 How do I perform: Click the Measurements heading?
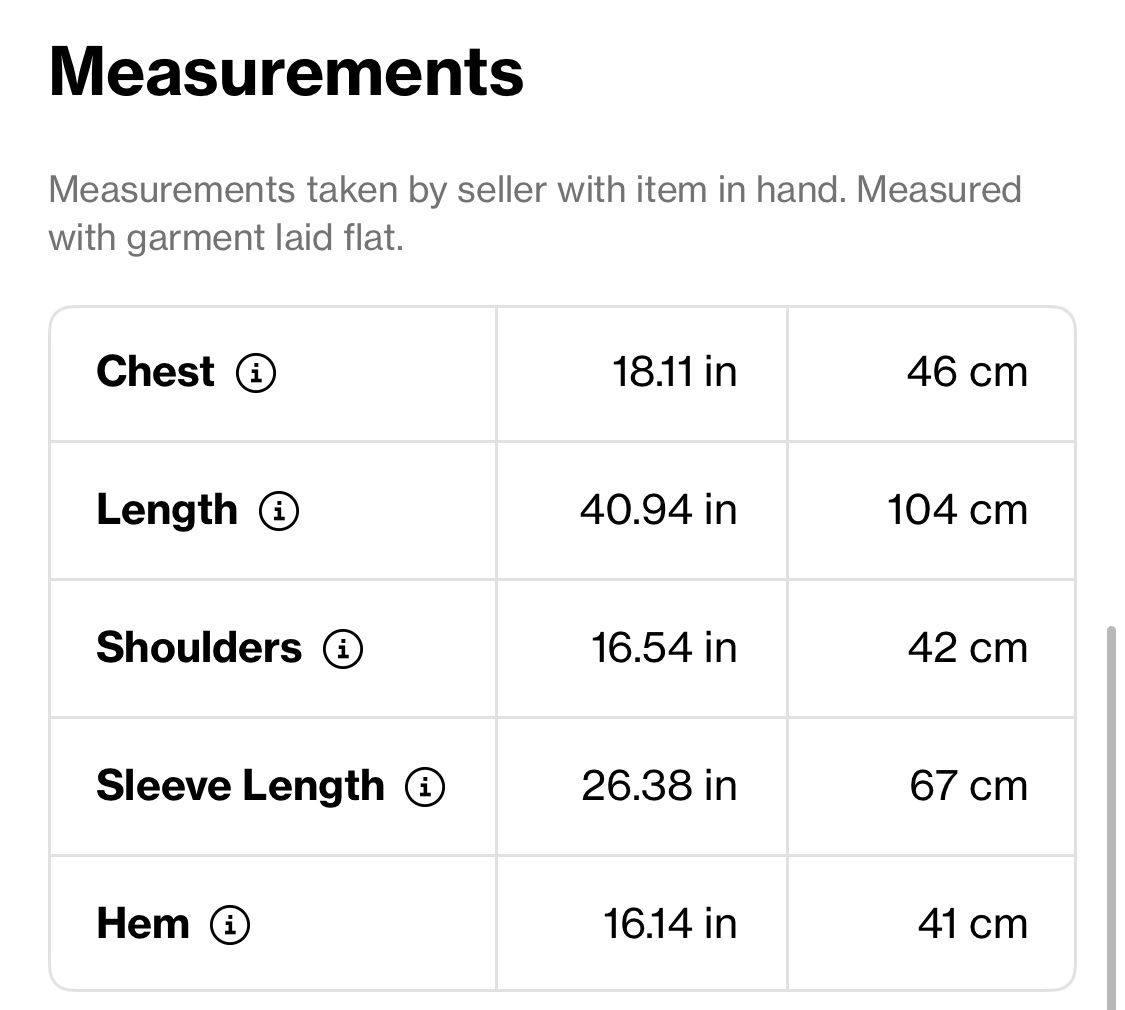(x=286, y=72)
